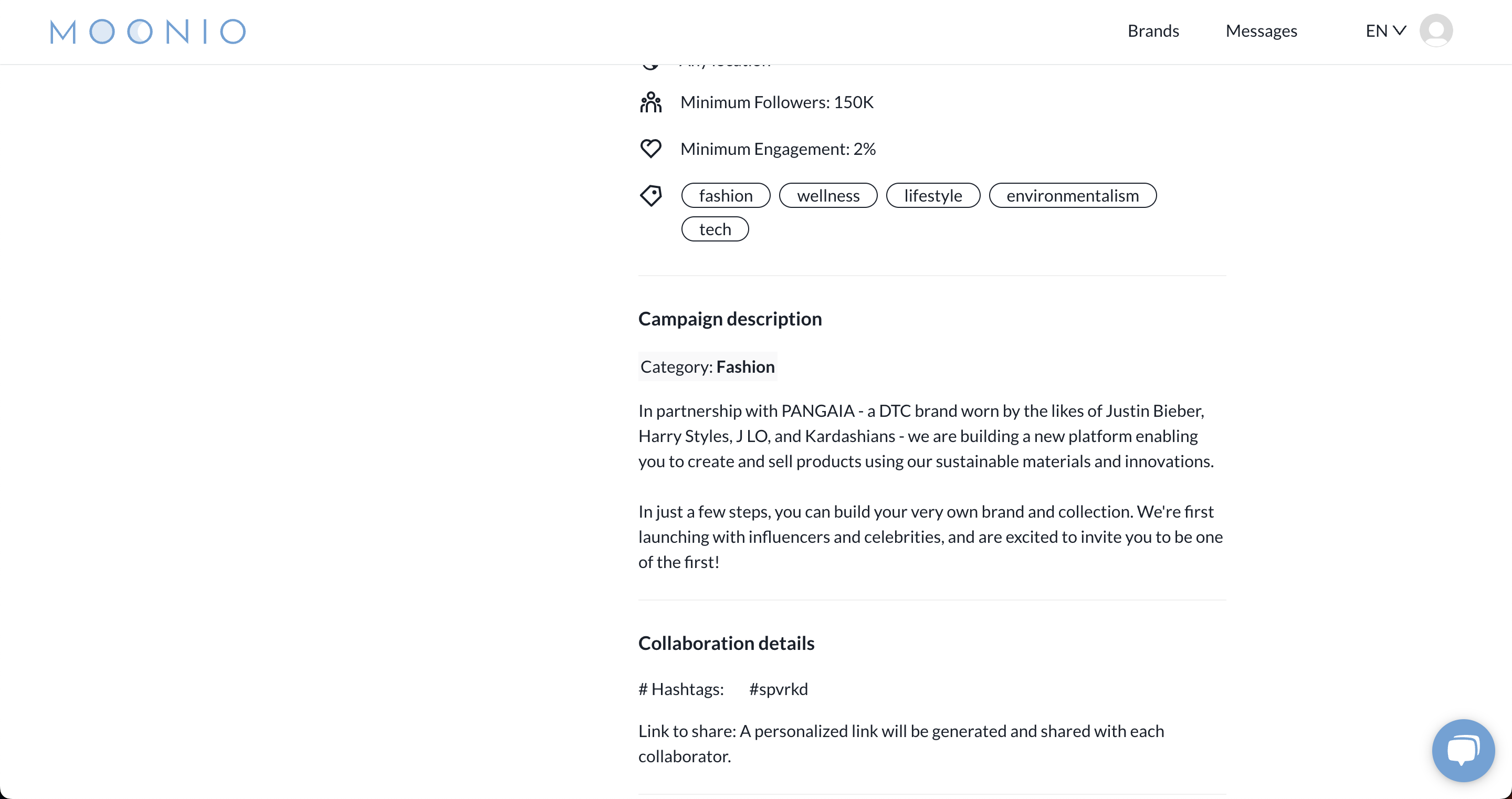Screen dimensions: 1512x799
Task: Go to the Brands page
Action: pyautogui.click(x=1153, y=30)
